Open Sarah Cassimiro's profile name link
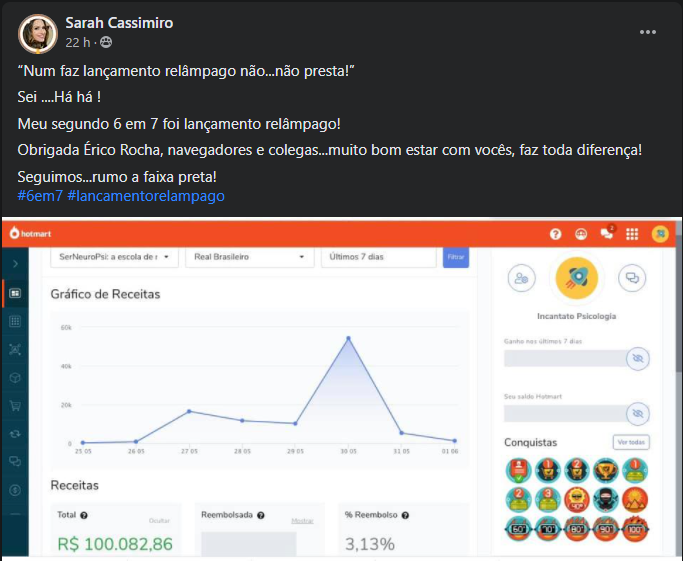The width and height of the screenshot is (683, 561). point(119,23)
